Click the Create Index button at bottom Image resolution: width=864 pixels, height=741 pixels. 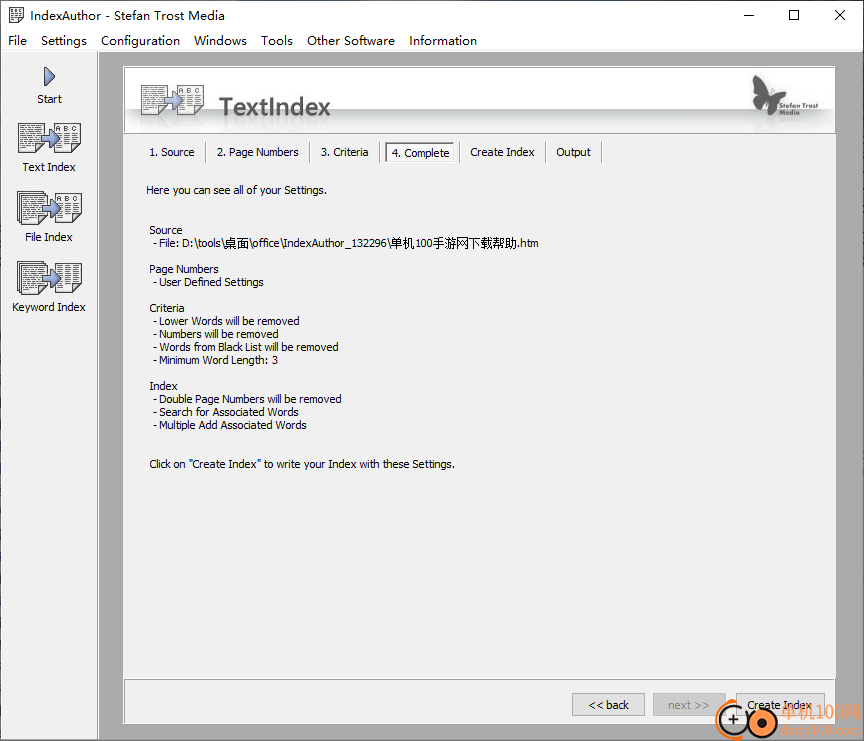[780, 705]
